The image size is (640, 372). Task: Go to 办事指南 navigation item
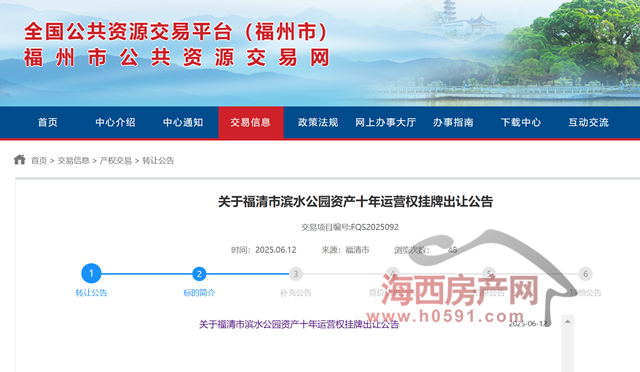(453, 123)
